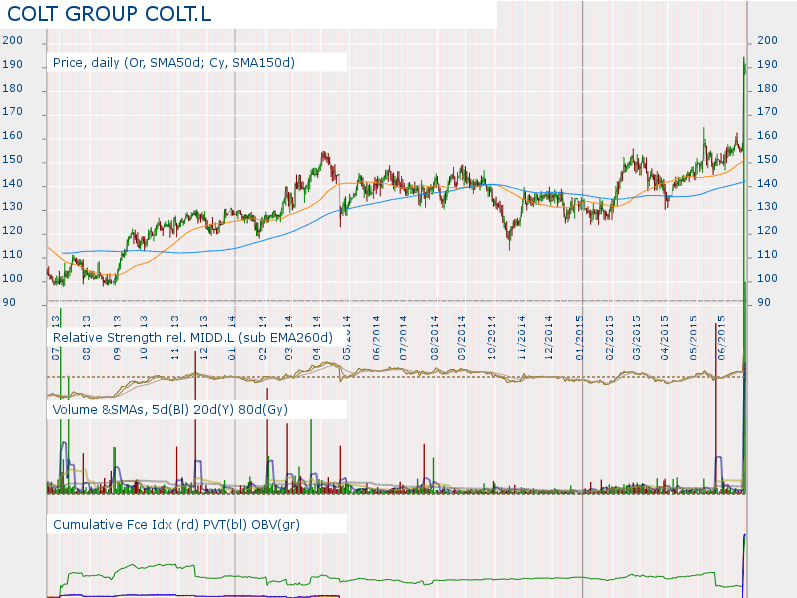Click the Cumulative Fce Idx PVT OBV label

point(176,524)
